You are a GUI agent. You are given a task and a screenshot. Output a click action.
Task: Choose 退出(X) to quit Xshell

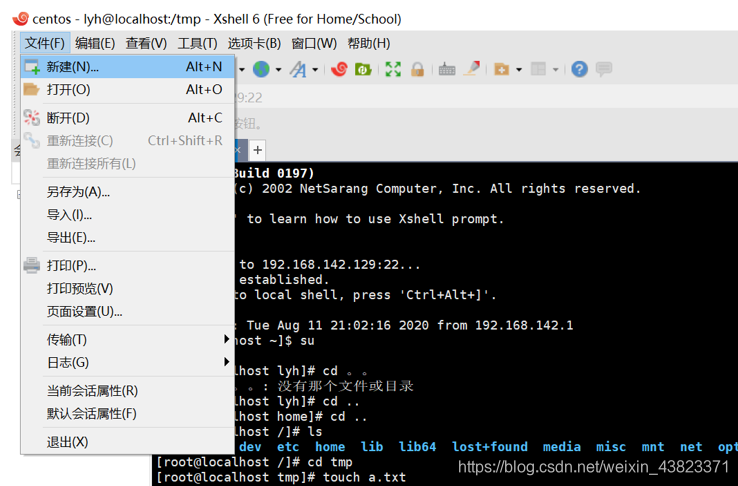pos(128,442)
